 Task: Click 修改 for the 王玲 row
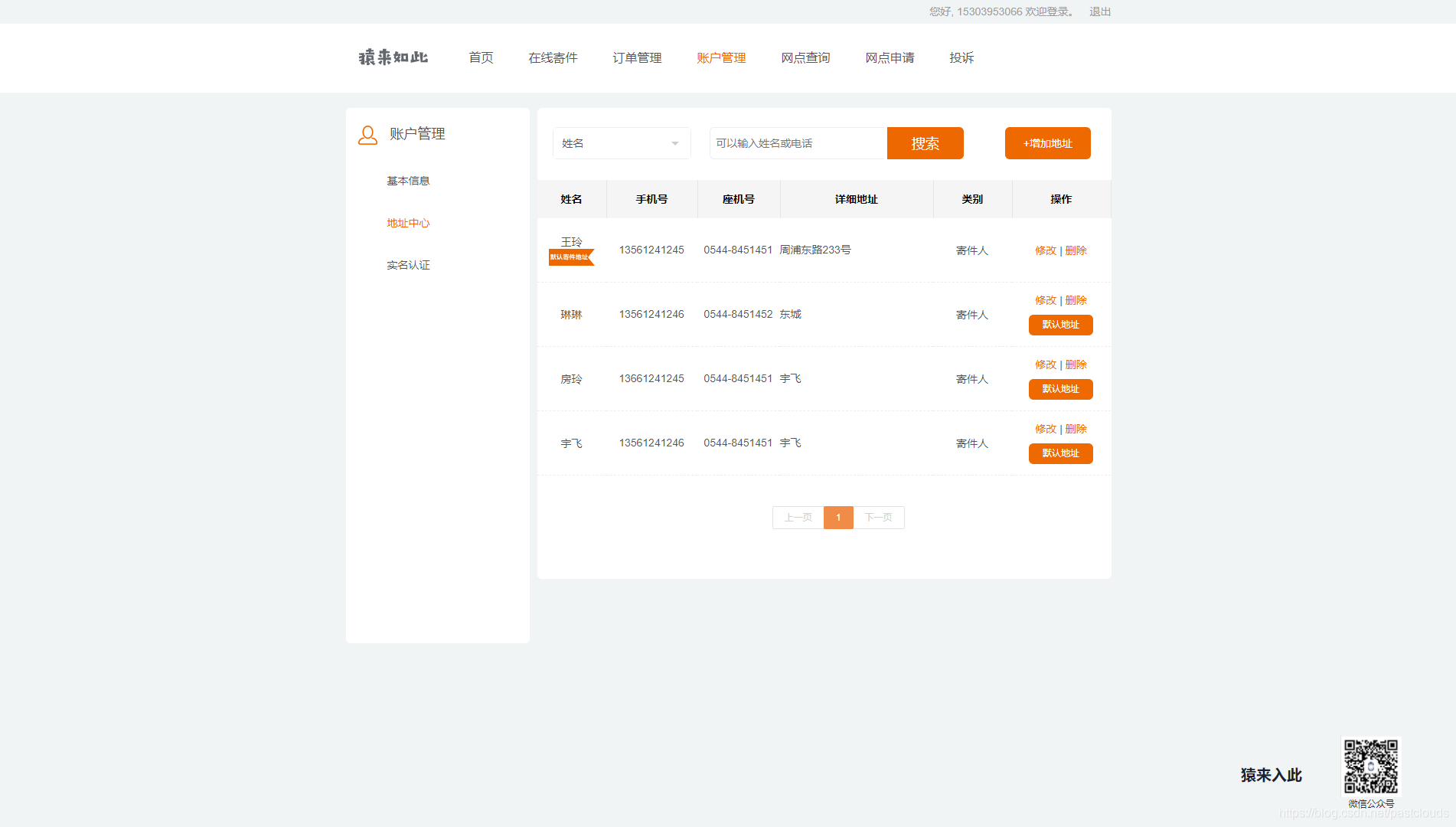pyautogui.click(x=1046, y=250)
